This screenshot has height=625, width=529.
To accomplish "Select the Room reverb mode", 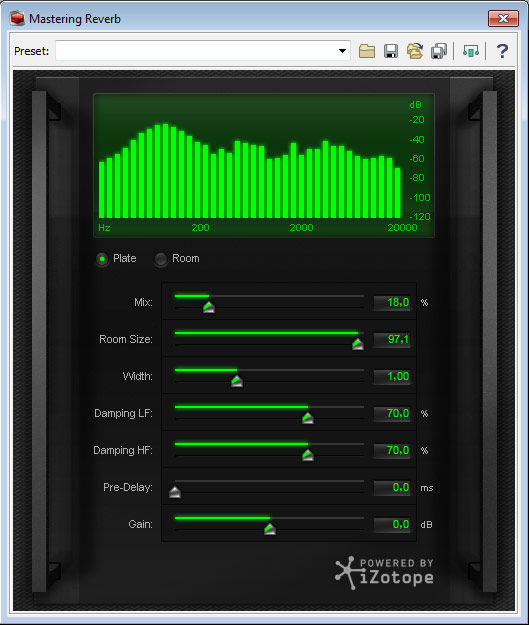I will coord(161,259).
